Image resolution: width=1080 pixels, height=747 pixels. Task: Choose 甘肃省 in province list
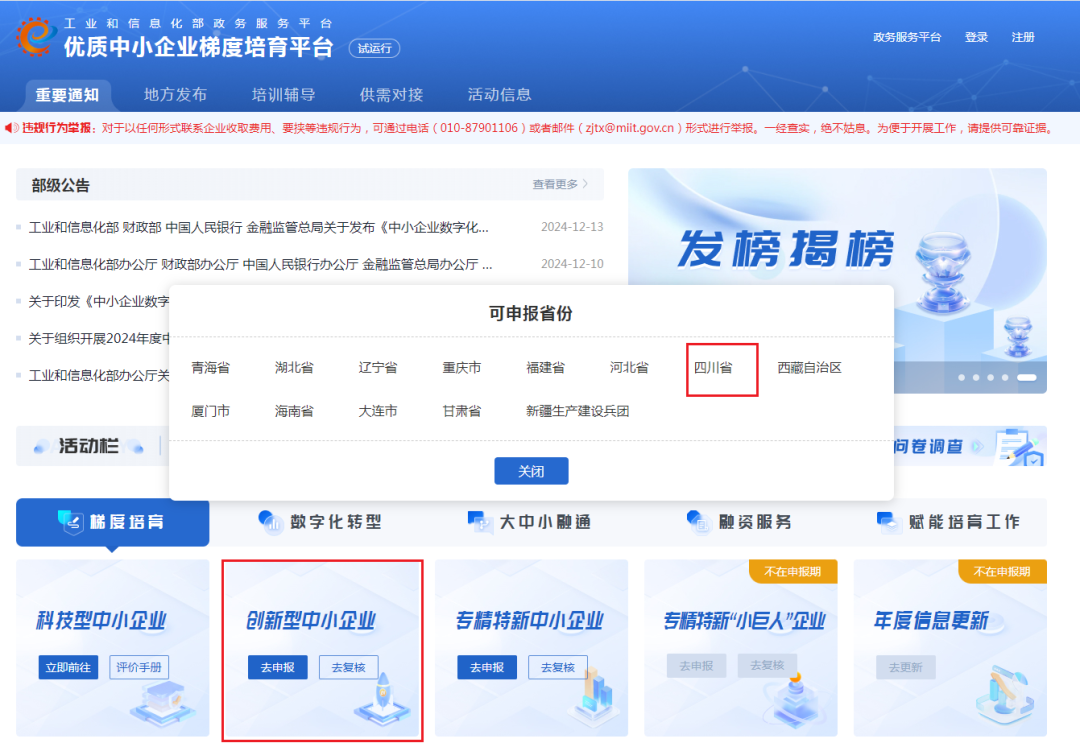[x=461, y=411]
